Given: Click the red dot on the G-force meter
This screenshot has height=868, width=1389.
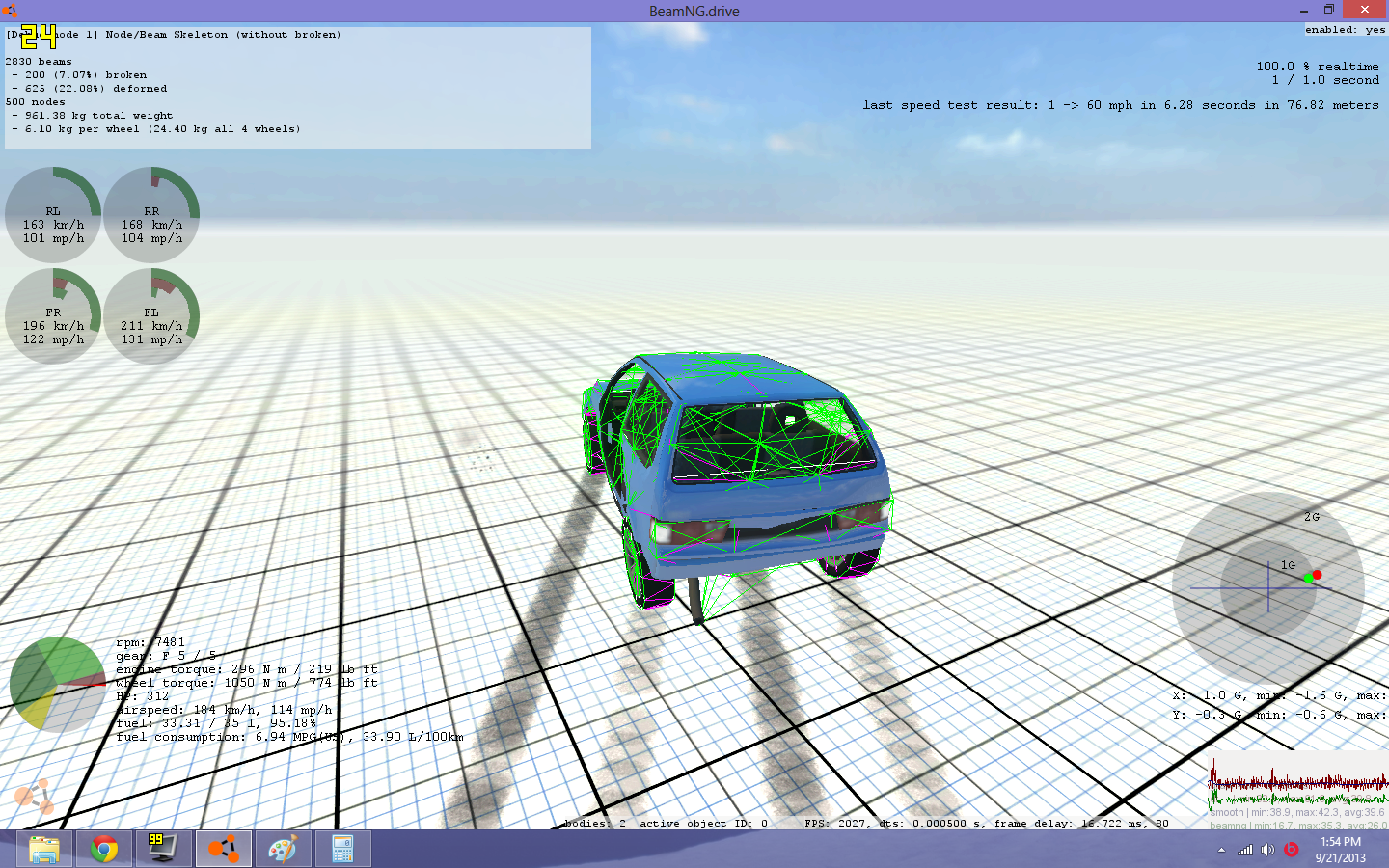Looking at the screenshot, I should (1317, 575).
